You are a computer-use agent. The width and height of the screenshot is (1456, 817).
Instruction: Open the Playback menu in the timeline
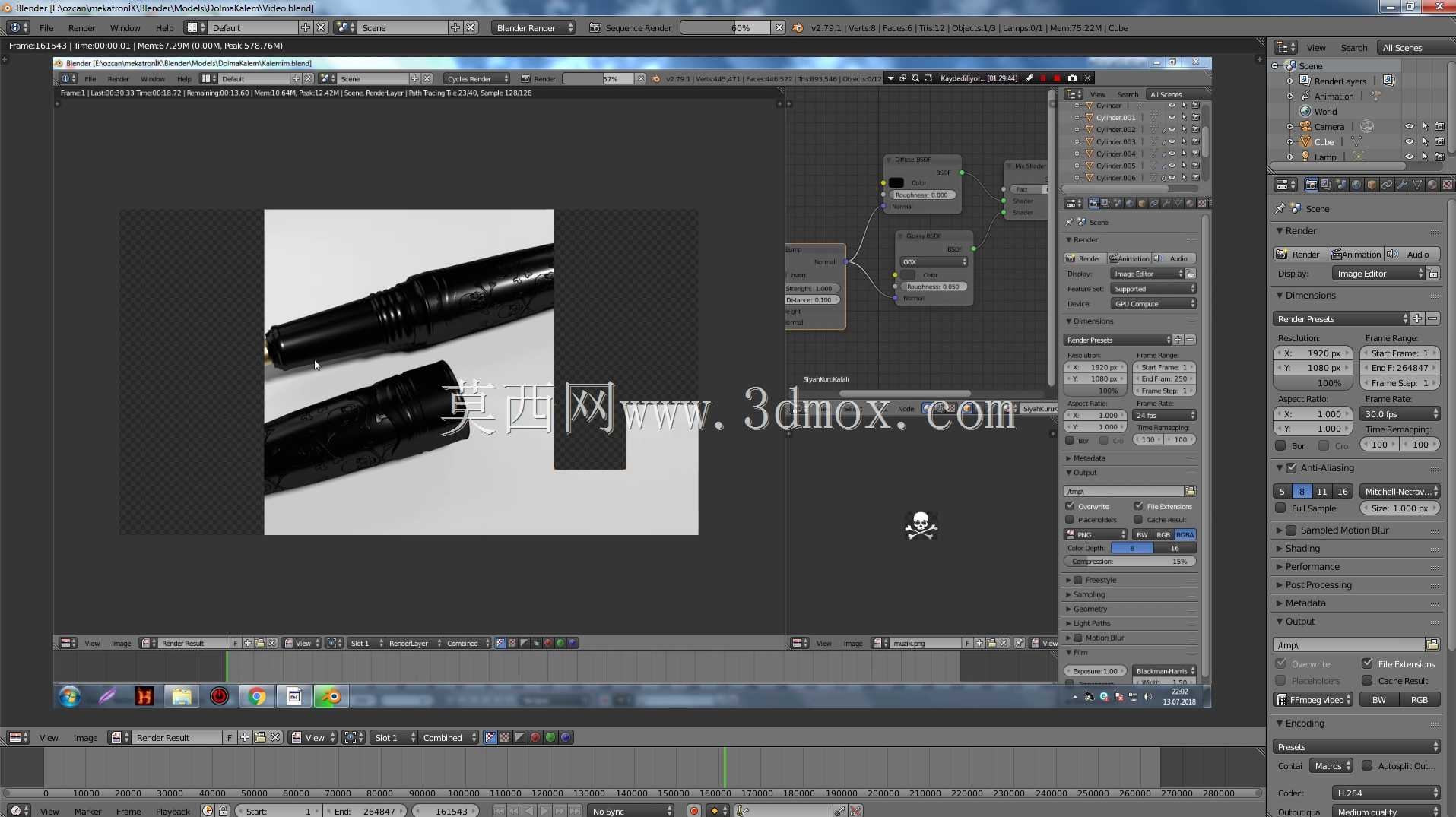(173, 811)
